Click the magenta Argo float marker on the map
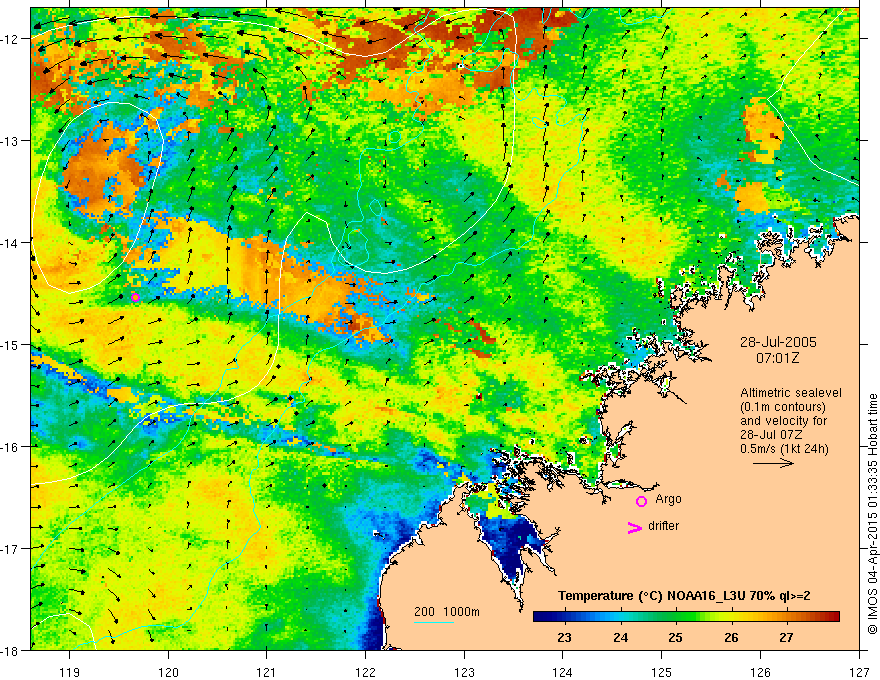Viewport: 880px width, 680px height. click(x=135, y=297)
